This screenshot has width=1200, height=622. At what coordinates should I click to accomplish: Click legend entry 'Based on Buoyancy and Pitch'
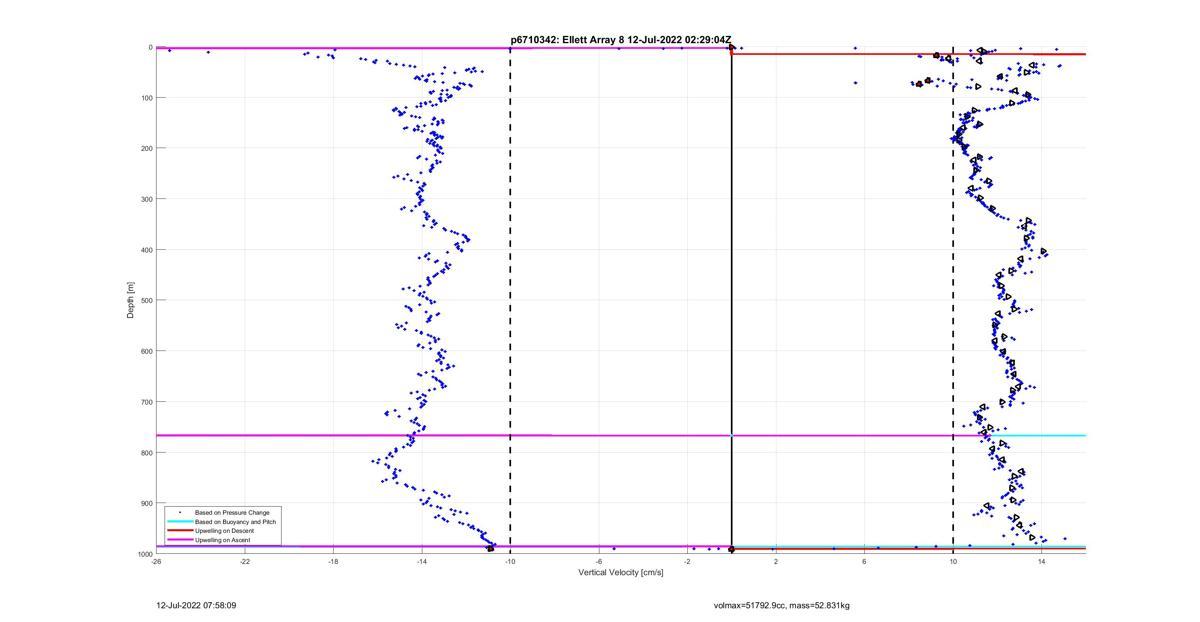tap(235, 521)
